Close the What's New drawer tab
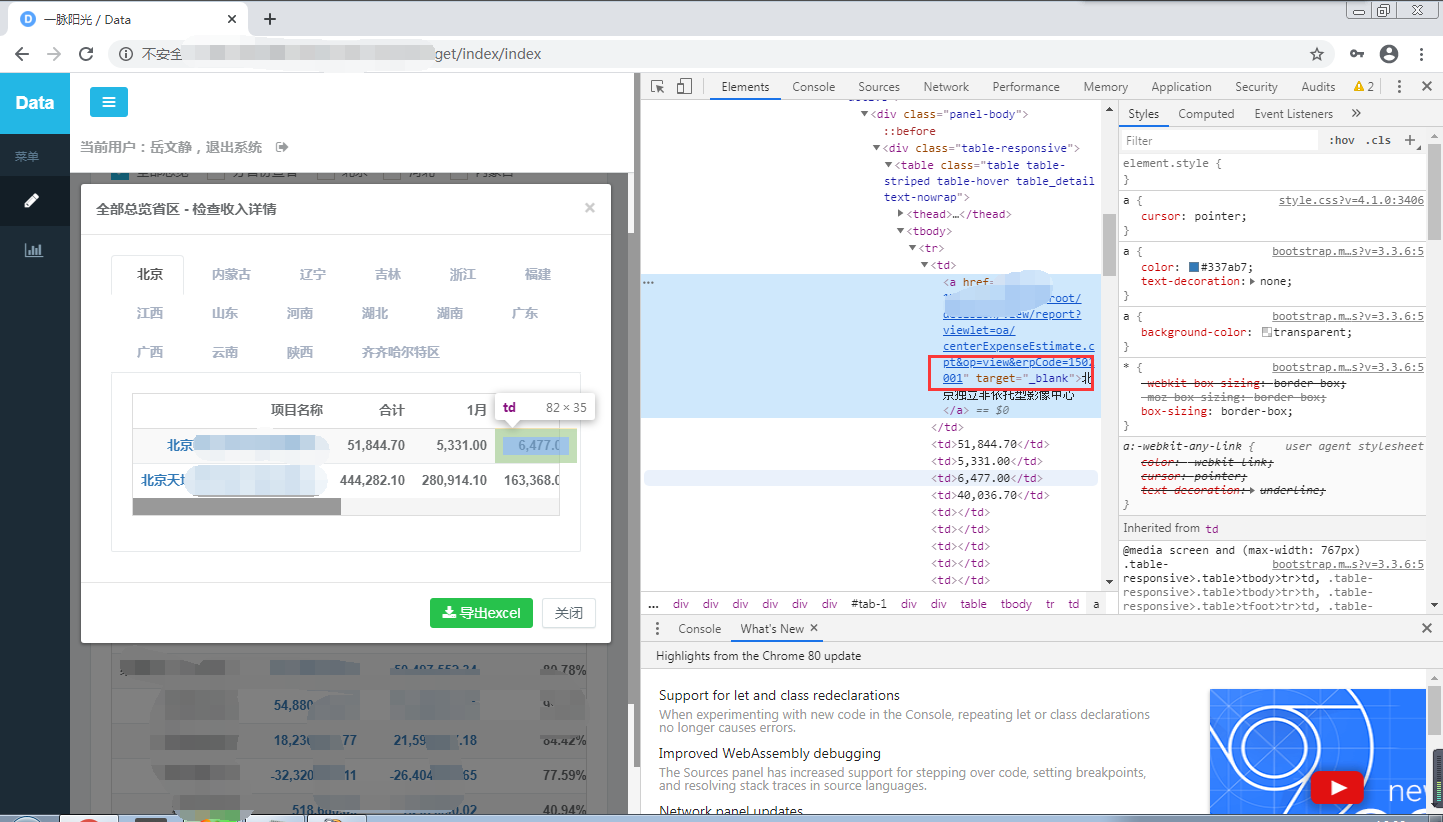The width and height of the screenshot is (1443, 822). [814, 628]
